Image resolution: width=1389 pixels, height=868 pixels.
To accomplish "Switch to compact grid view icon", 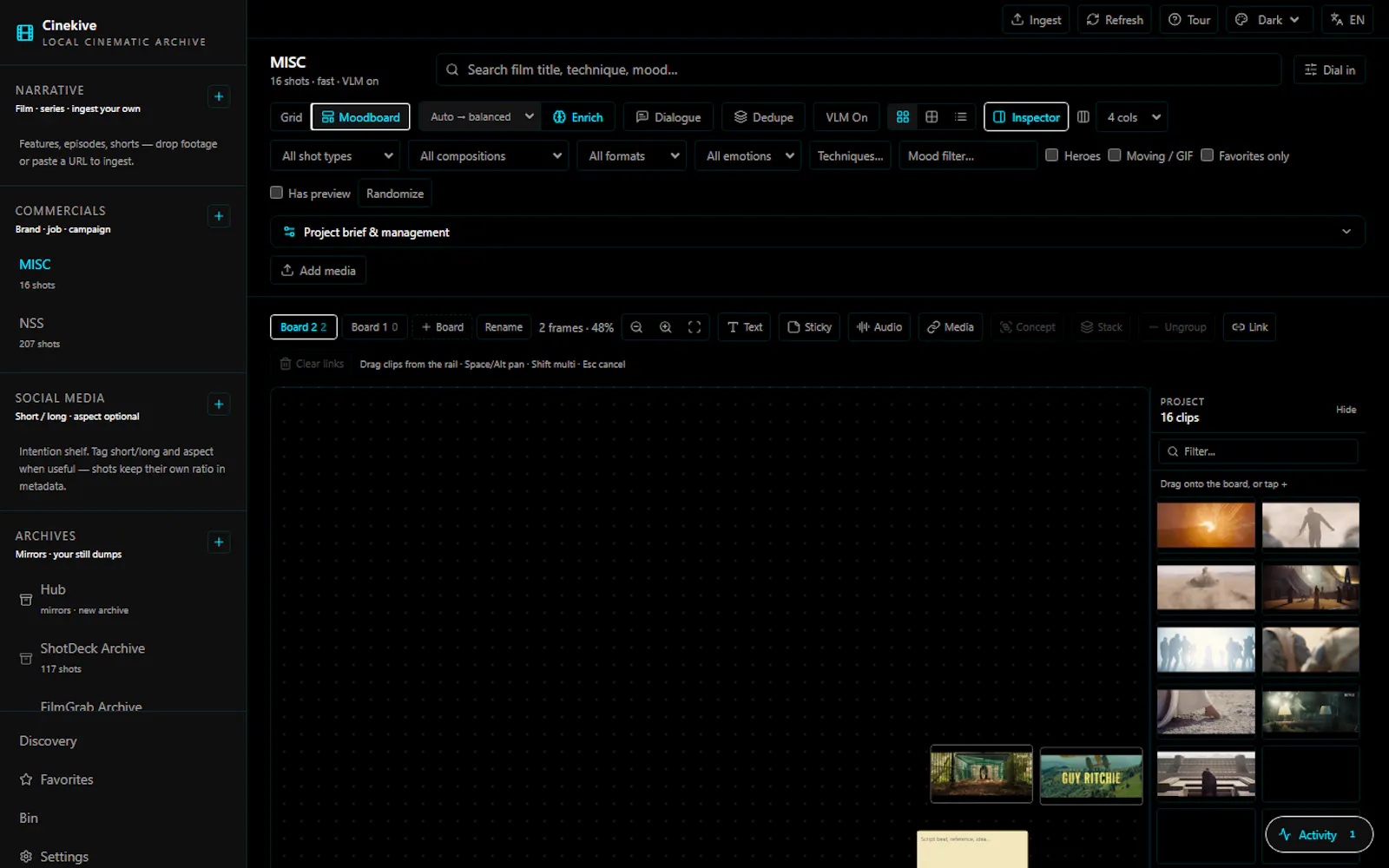I will [931, 117].
